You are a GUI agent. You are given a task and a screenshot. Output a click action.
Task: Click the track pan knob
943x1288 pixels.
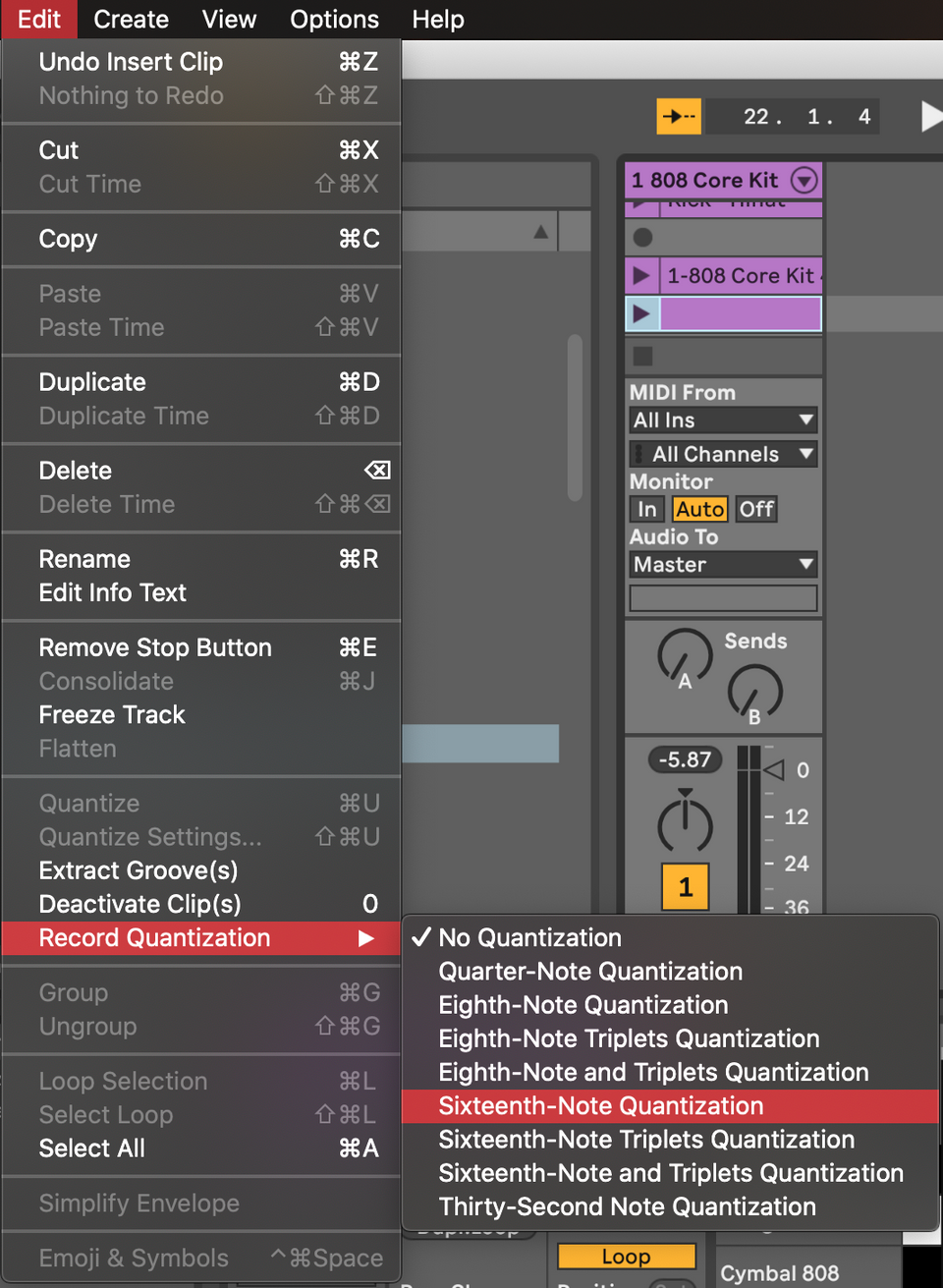tap(685, 823)
